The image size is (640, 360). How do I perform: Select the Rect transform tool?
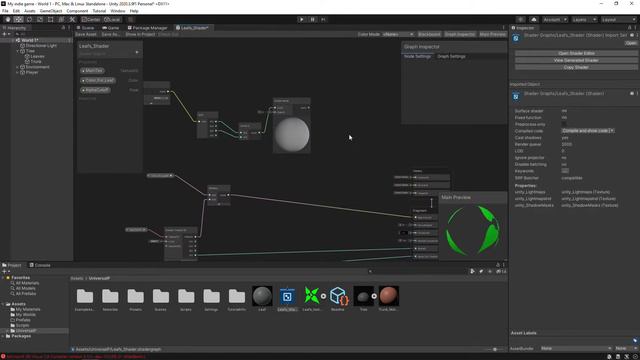click(50, 20)
